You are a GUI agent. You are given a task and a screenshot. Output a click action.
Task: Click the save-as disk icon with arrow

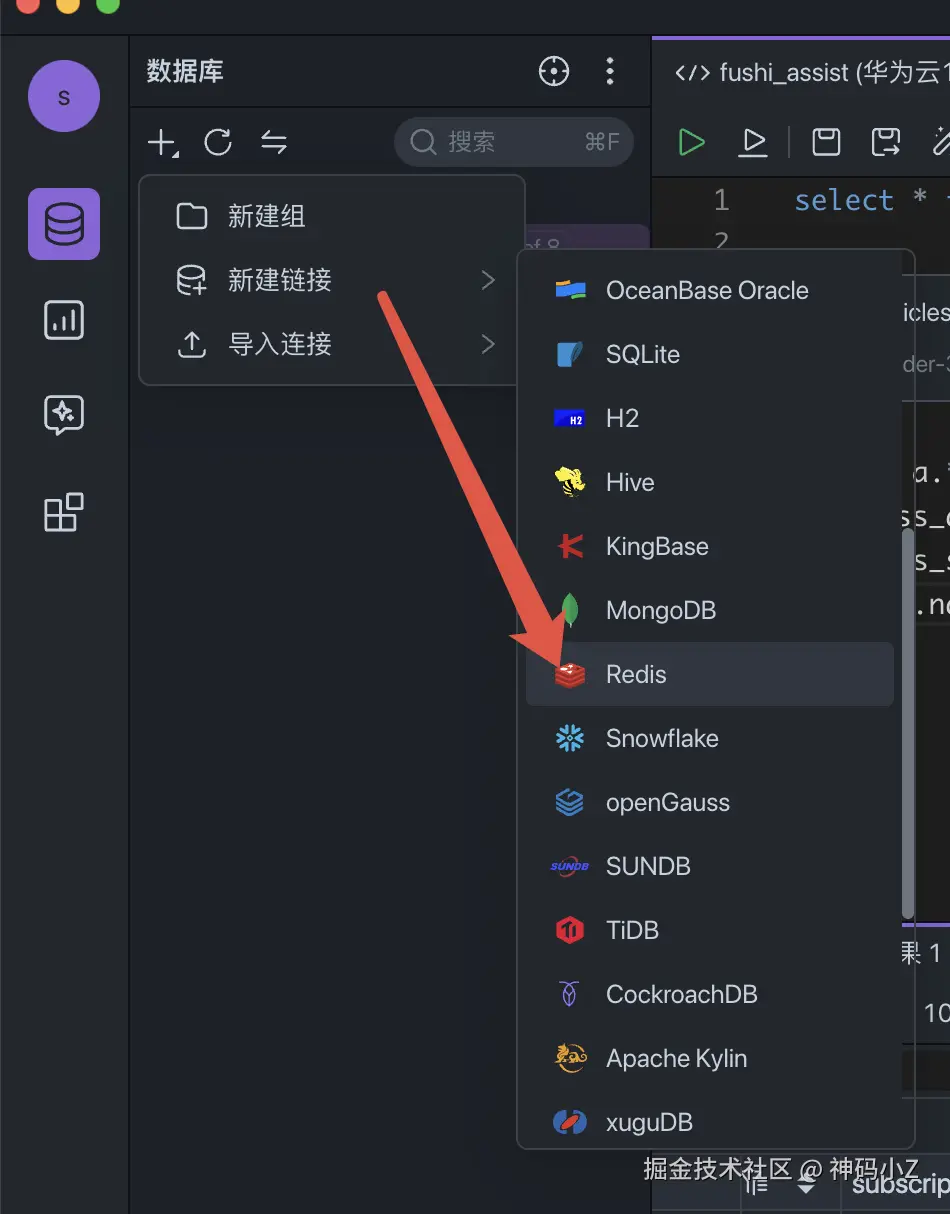coord(886,142)
